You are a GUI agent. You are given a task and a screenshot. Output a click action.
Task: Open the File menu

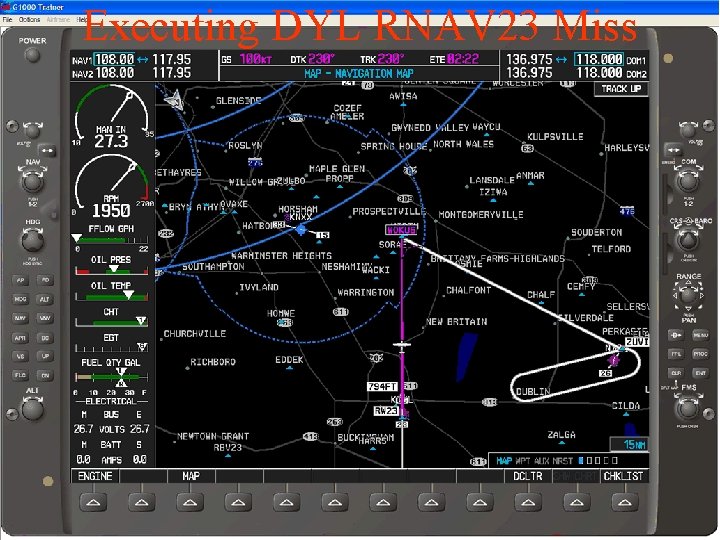click(x=7, y=20)
